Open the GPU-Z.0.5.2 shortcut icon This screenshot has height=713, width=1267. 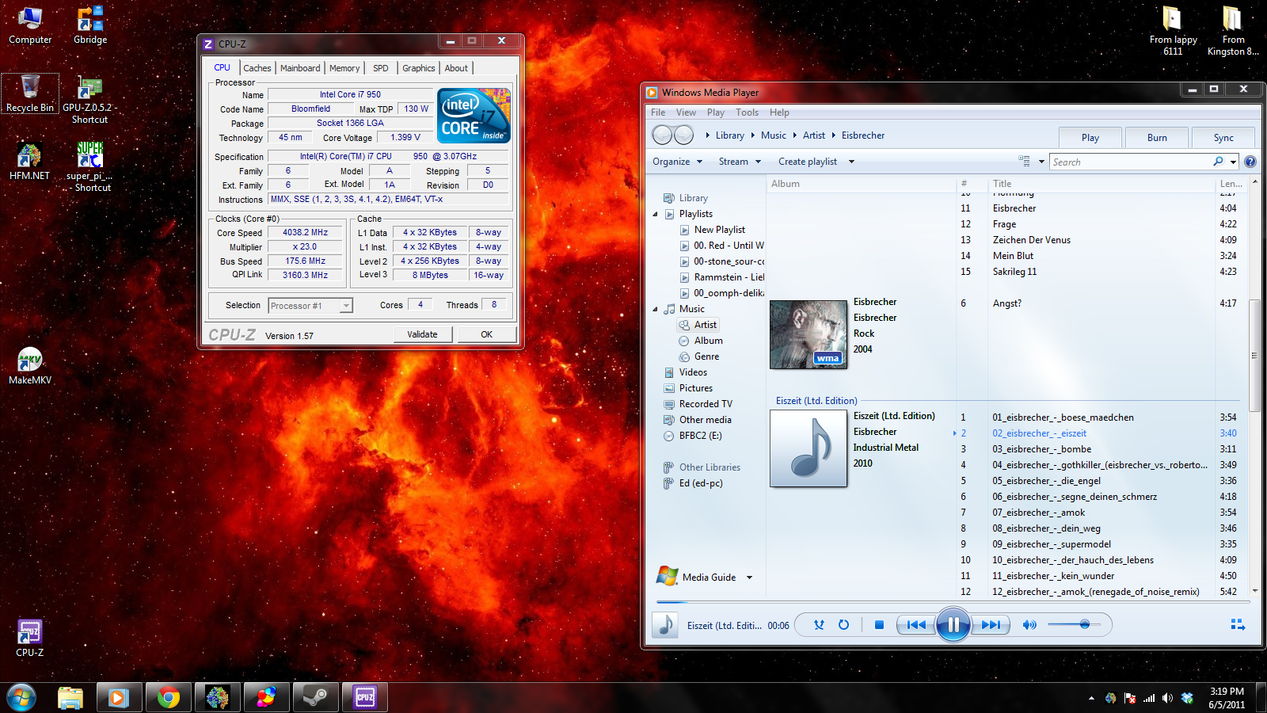point(89,100)
